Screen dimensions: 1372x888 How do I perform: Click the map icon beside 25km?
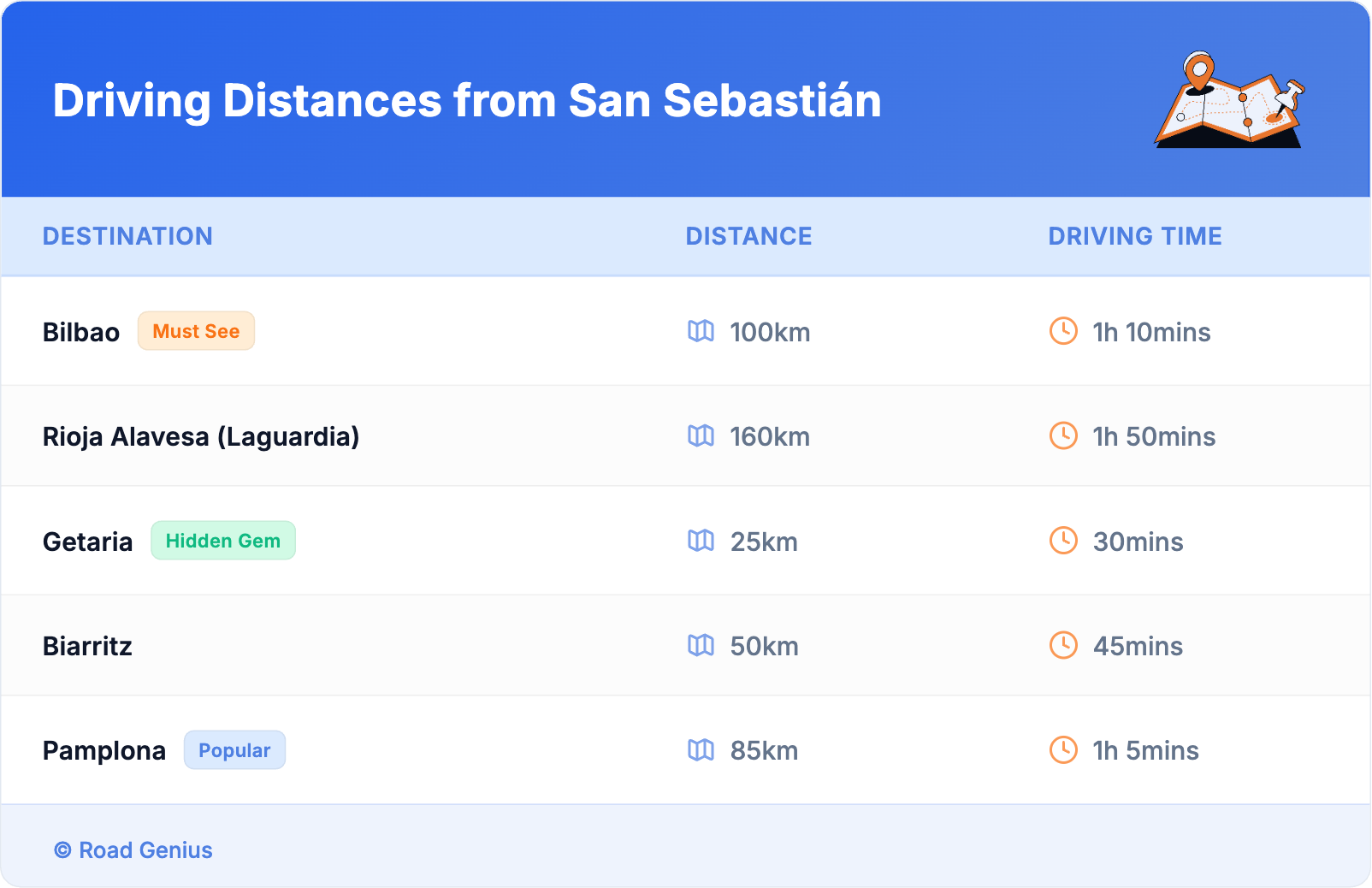(701, 541)
